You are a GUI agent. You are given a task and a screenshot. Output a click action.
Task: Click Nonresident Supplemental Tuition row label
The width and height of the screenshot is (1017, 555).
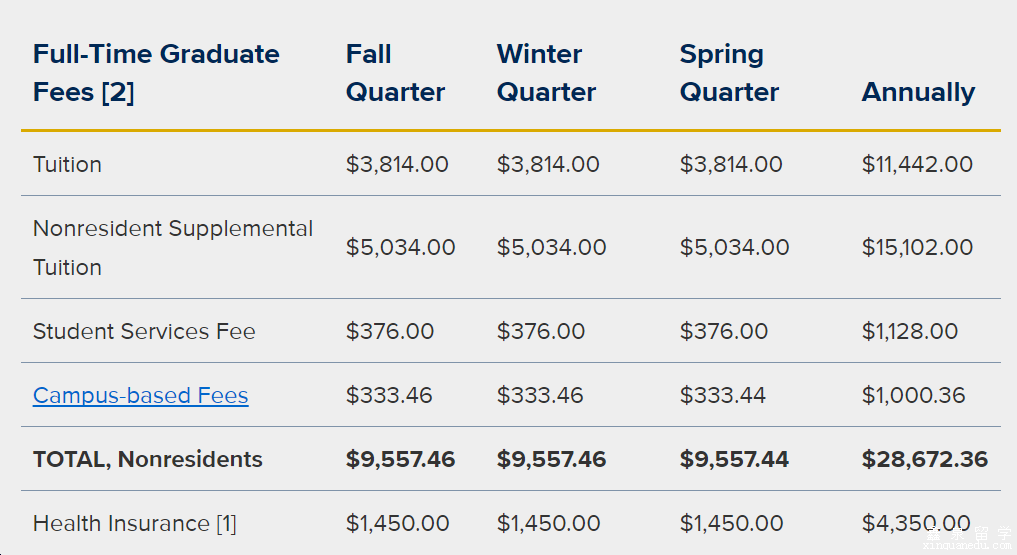click(173, 248)
